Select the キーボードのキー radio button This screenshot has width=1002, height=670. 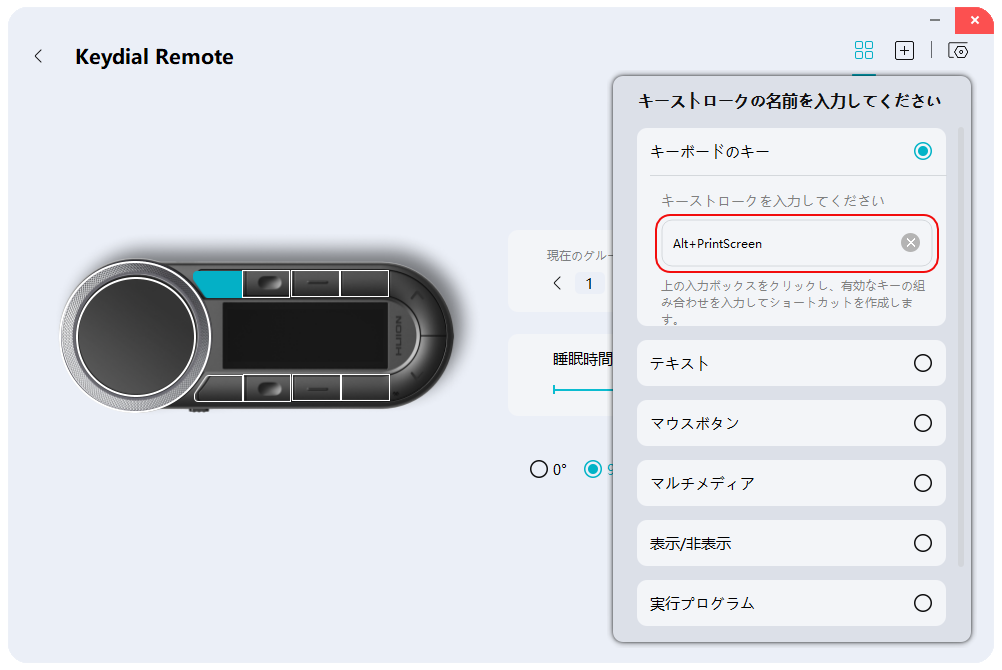tap(922, 151)
